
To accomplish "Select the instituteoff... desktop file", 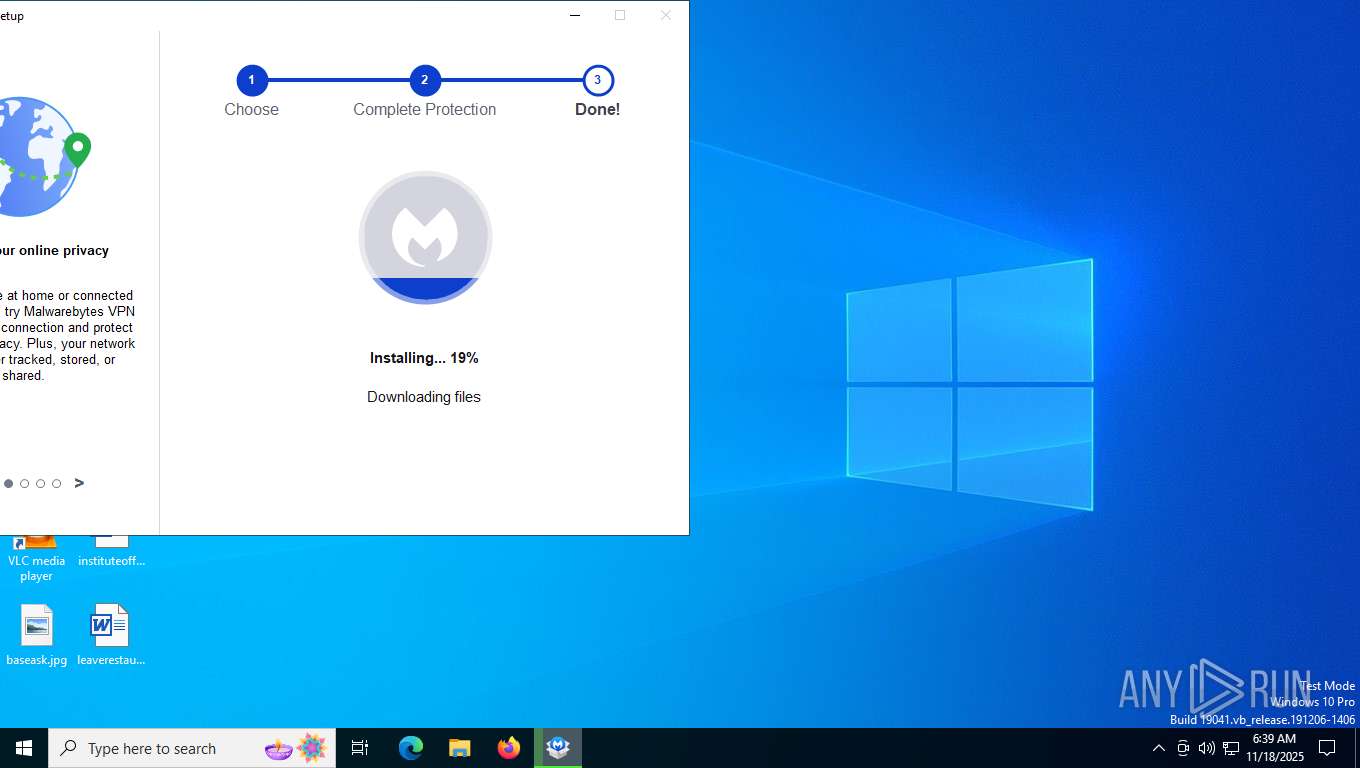I will 111,553.
